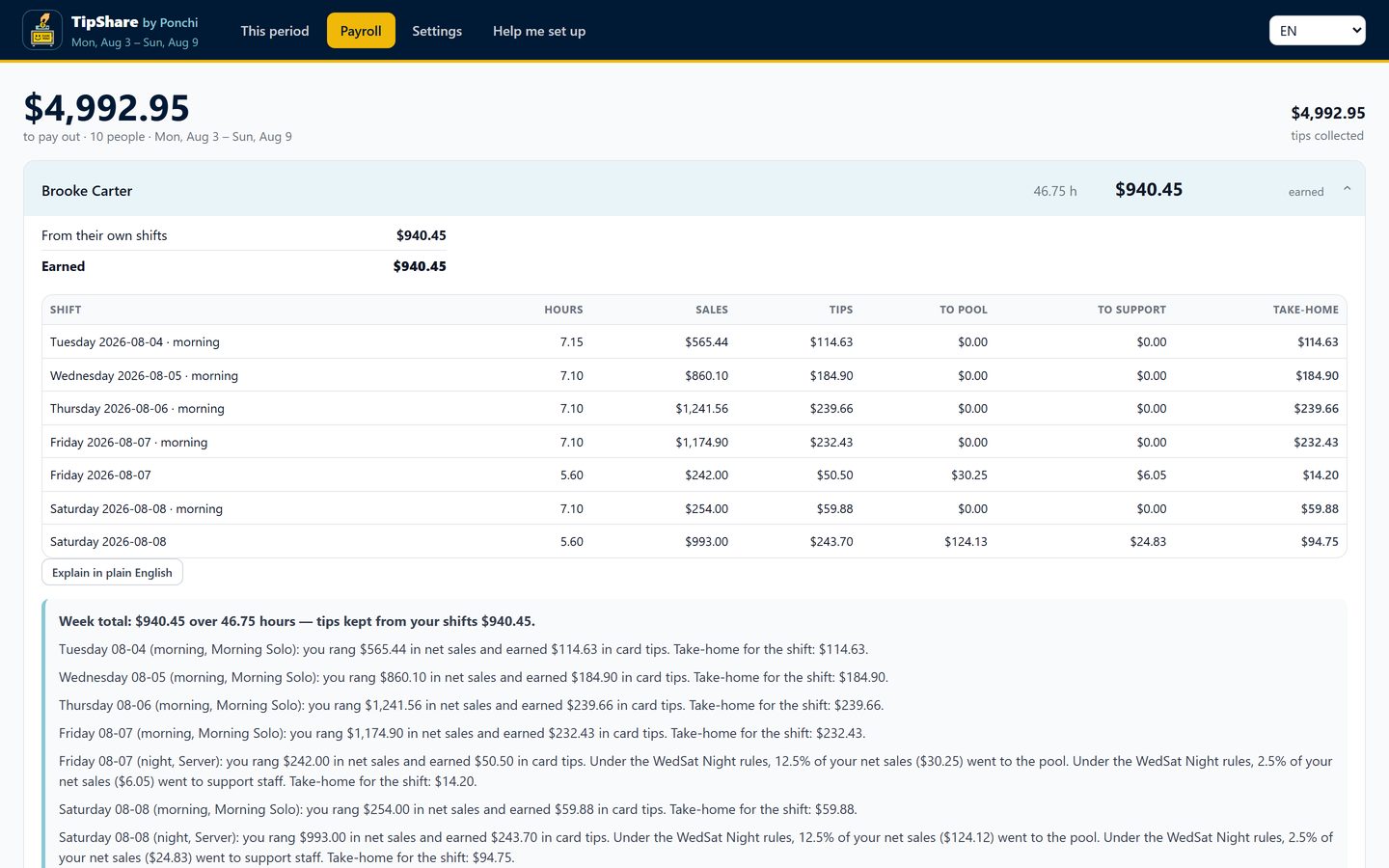Click the Week total explanation heading
Viewport: 1389px width, 868px height.
tap(297, 622)
